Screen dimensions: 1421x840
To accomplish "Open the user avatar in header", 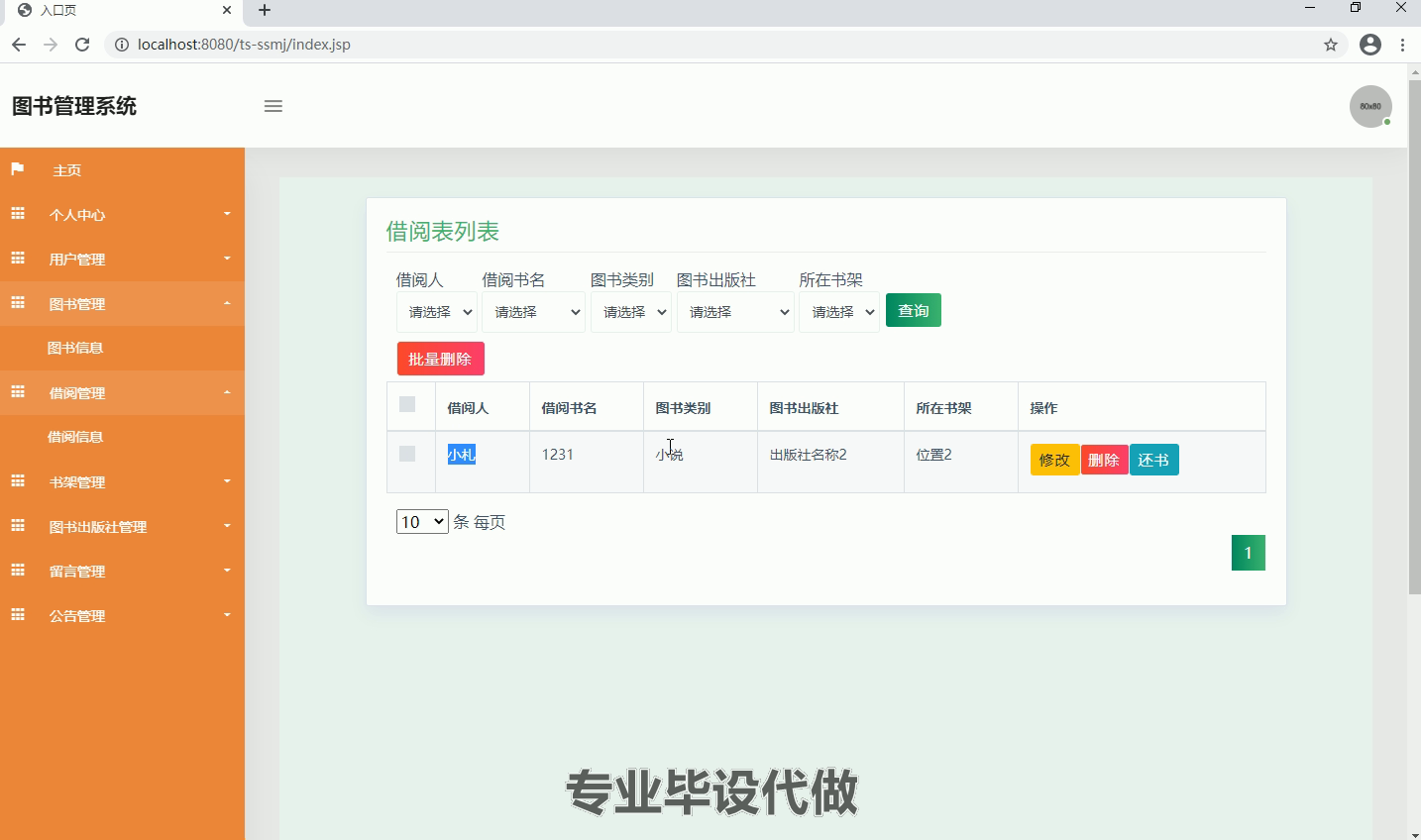I will [x=1370, y=106].
